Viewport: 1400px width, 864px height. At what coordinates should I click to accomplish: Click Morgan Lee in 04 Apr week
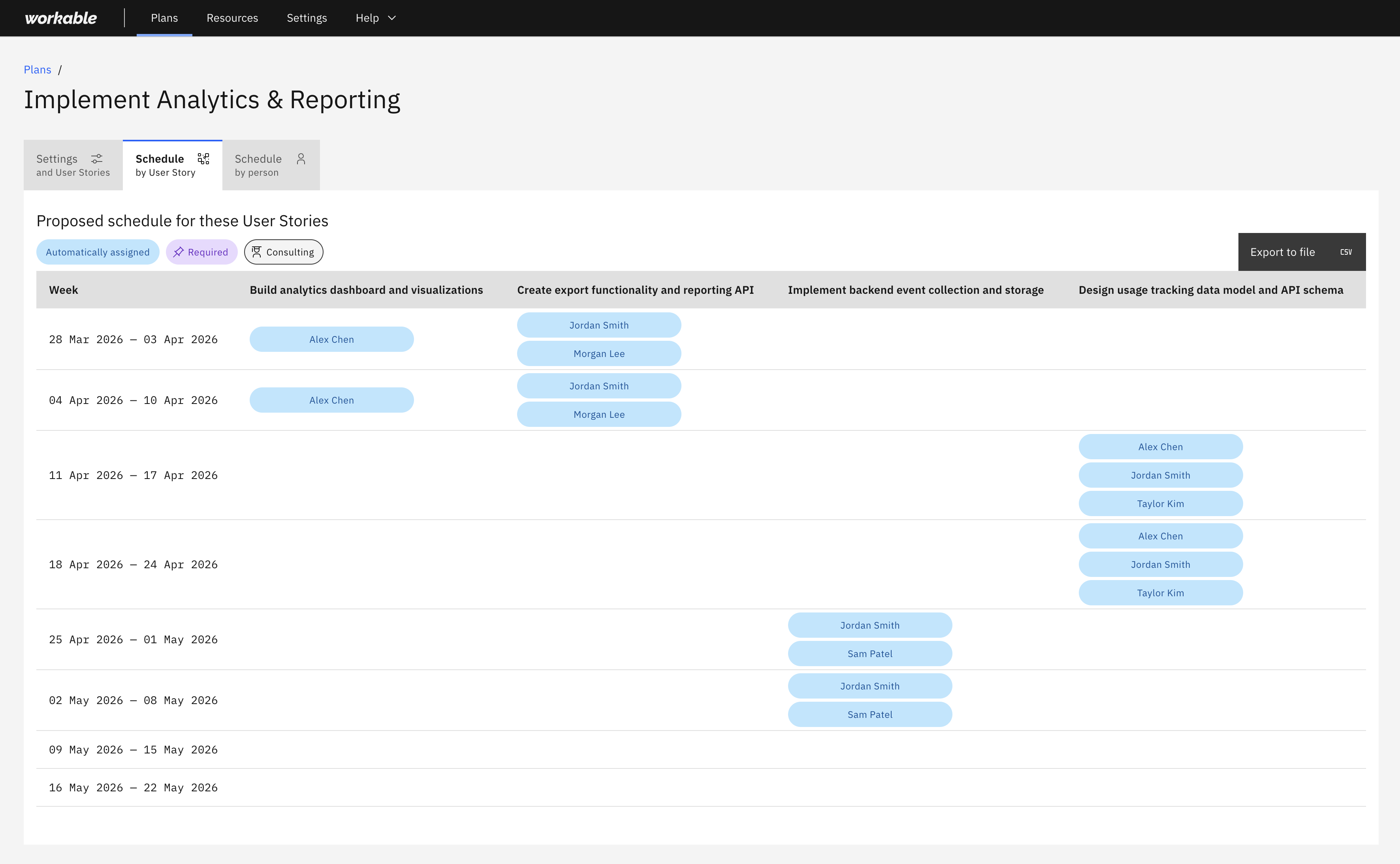[x=599, y=414]
